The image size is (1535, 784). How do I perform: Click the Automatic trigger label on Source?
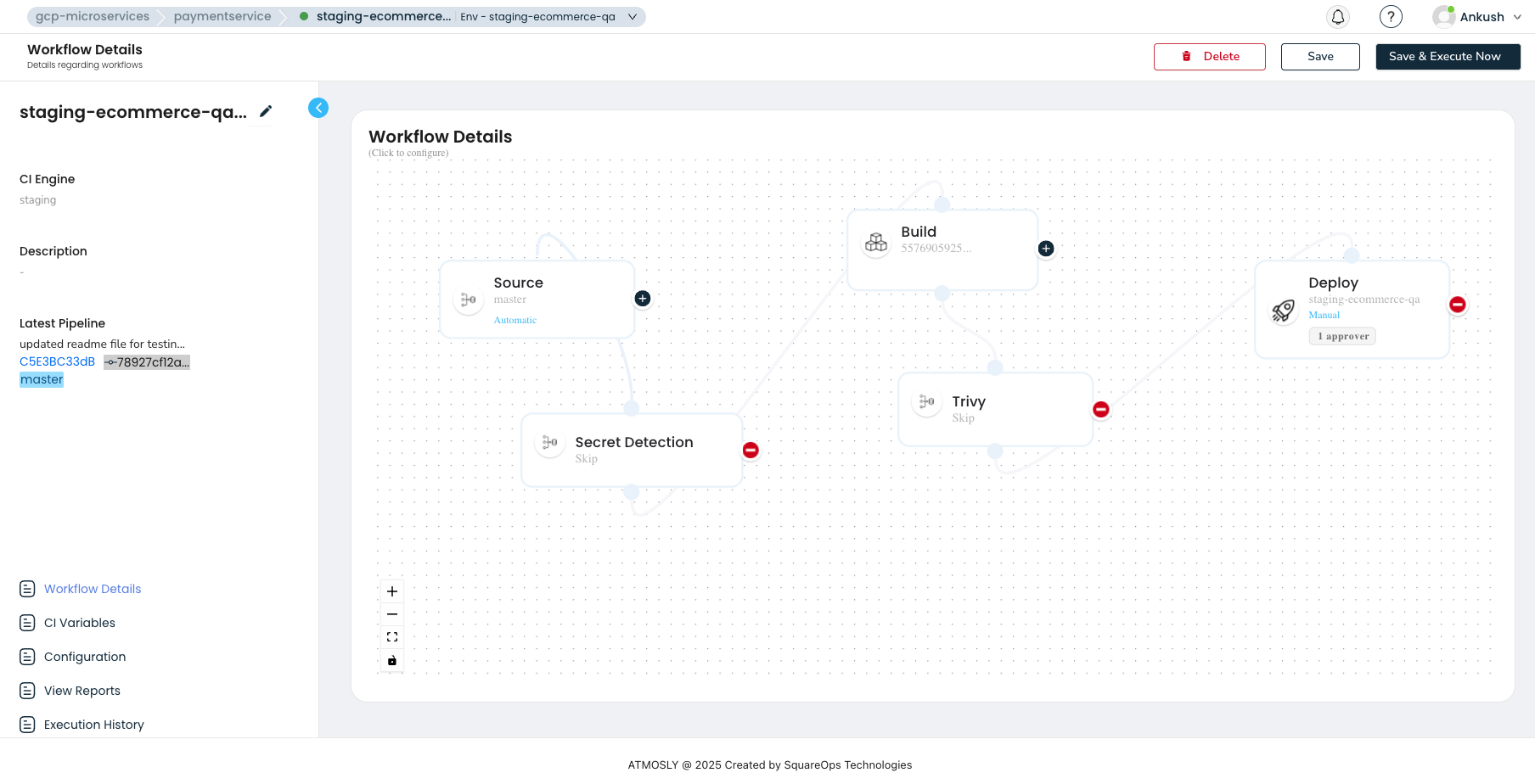click(x=515, y=320)
